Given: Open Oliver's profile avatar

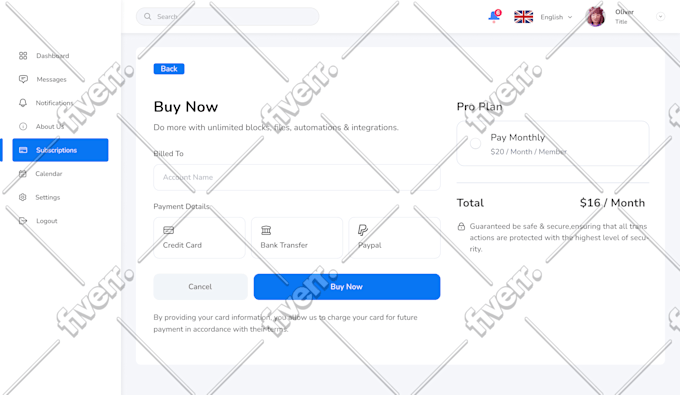Looking at the screenshot, I should [595, 17].
